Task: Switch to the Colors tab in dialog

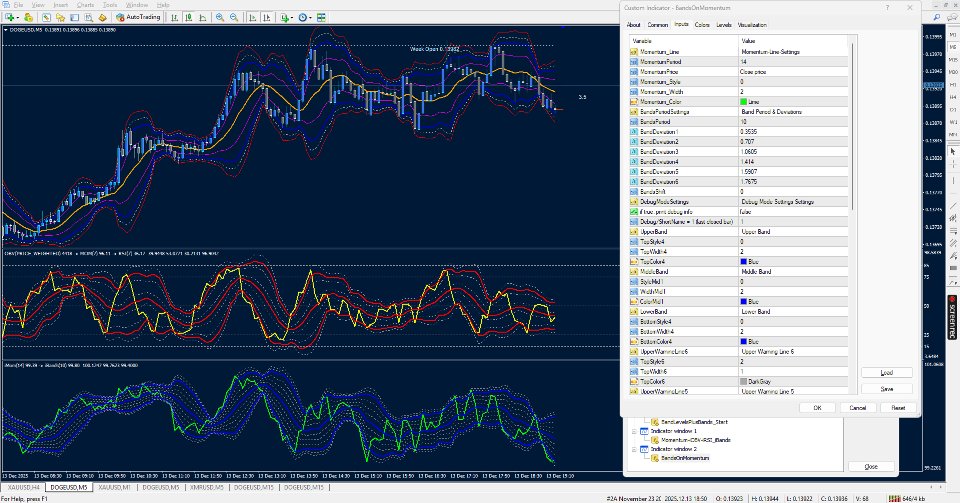Action: 702,25
